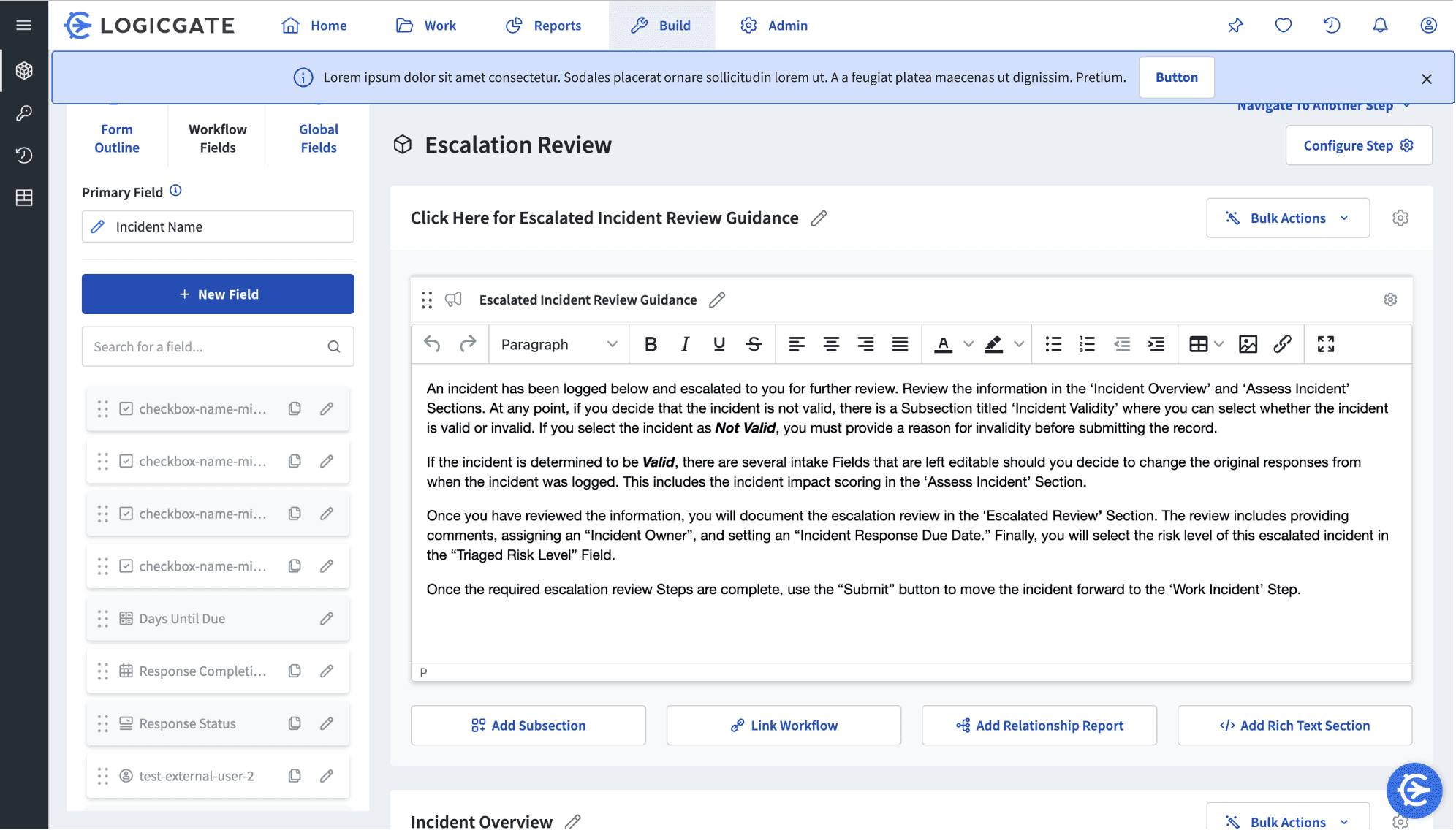The image size is (1456, 830).
Task: Toggle underline formatting
Action: coord(719,344)
